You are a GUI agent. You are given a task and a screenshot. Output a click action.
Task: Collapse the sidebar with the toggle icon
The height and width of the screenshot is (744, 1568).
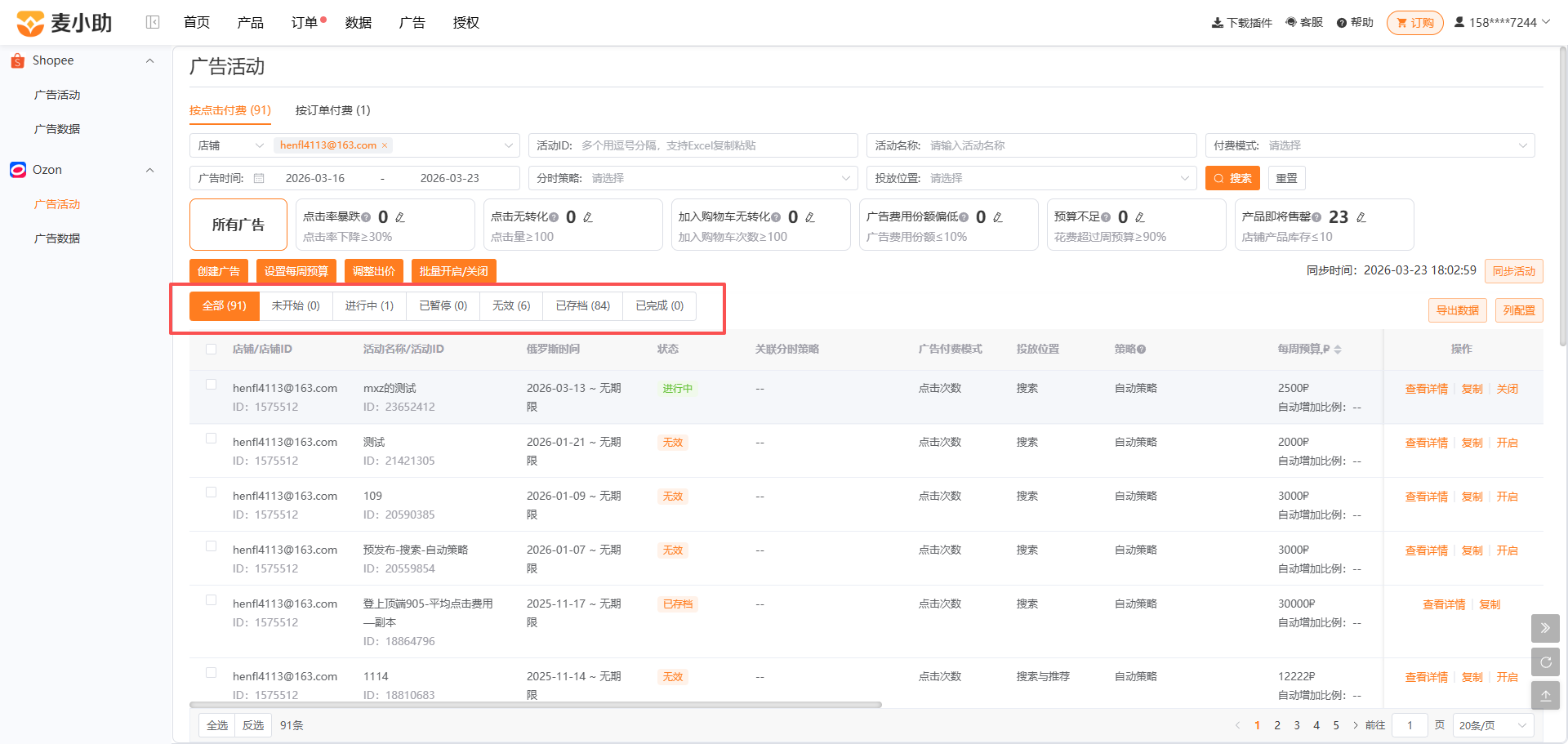click(x=153, y=22)
